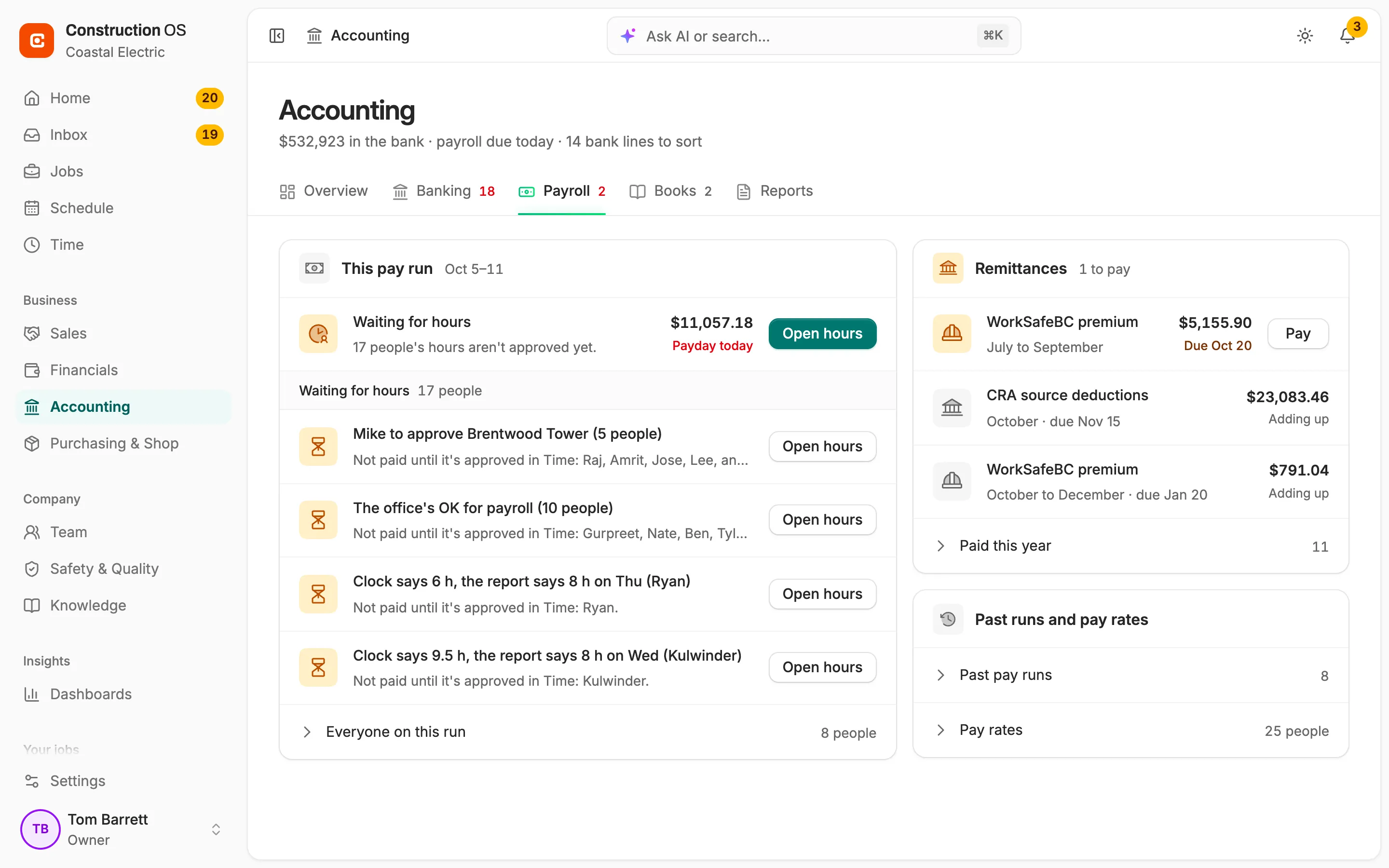Screen dimensions: 1389x868
Task: Open hours for the office's payroll
Action: (x=822, y=519)
